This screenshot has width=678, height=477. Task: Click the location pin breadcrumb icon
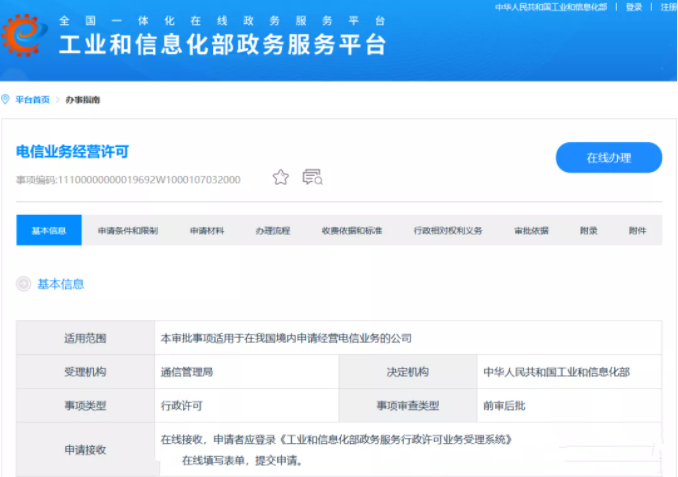5,99
